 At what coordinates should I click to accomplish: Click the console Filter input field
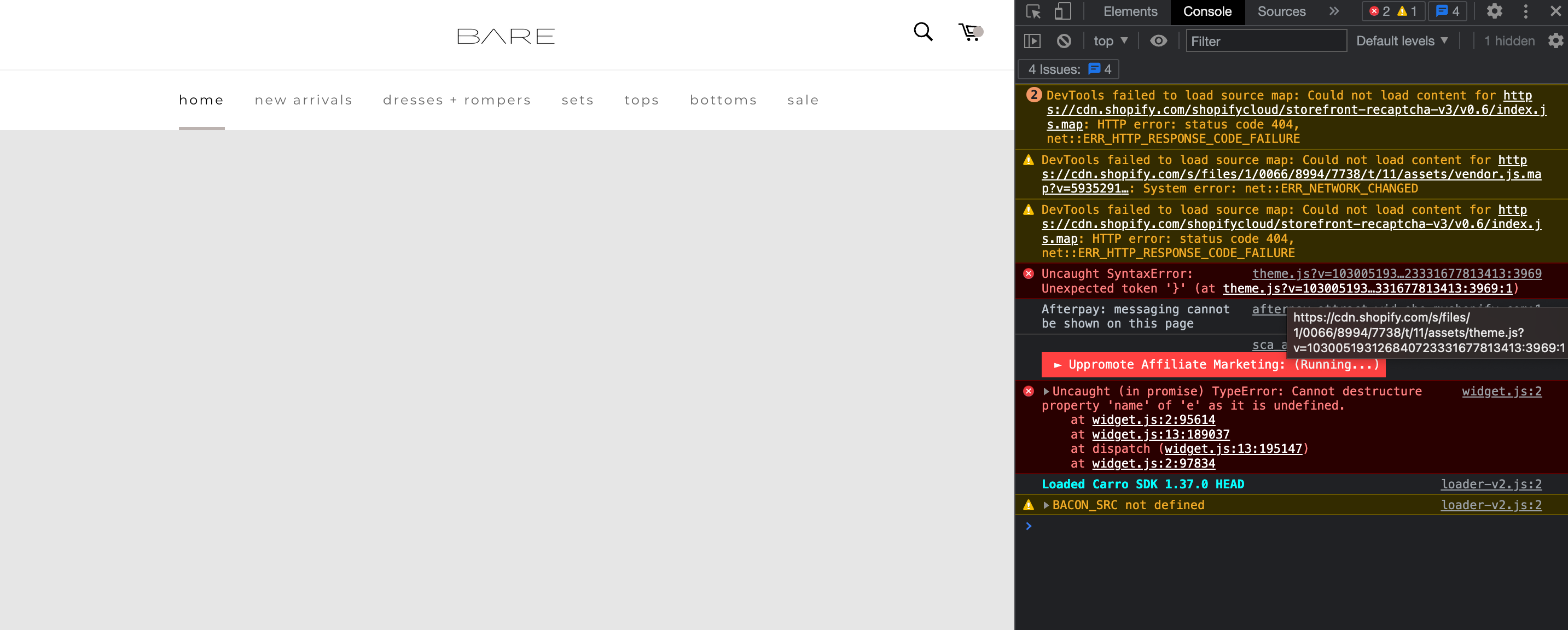[x=1265, y=41]
